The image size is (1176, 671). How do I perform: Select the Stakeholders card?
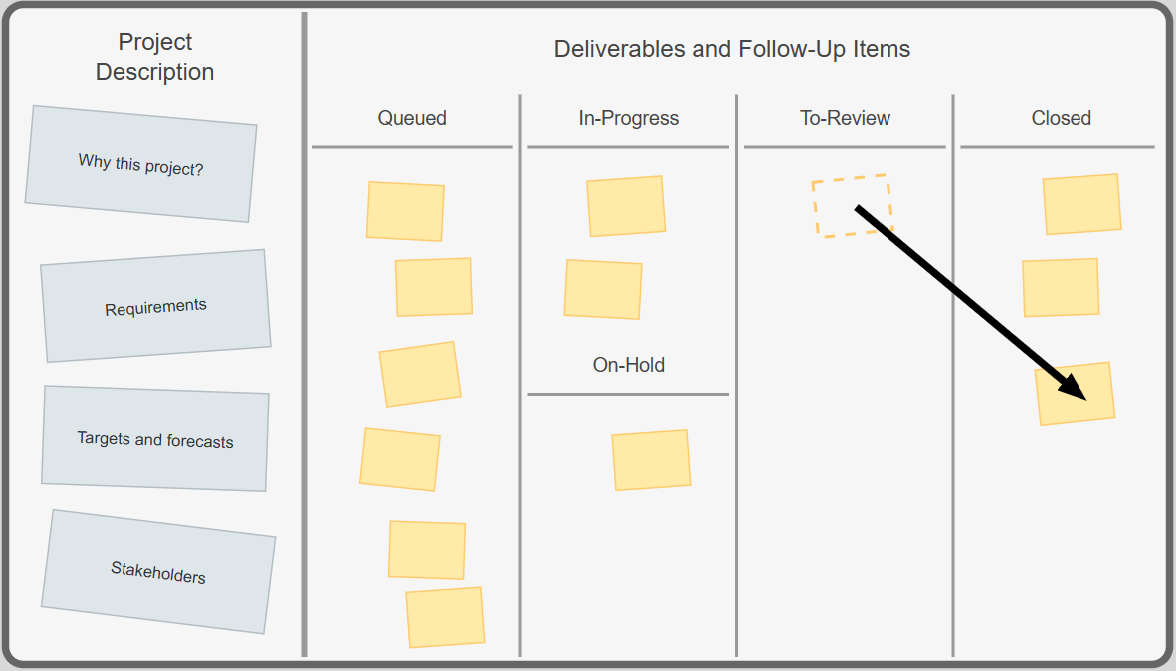coord(158,572)
